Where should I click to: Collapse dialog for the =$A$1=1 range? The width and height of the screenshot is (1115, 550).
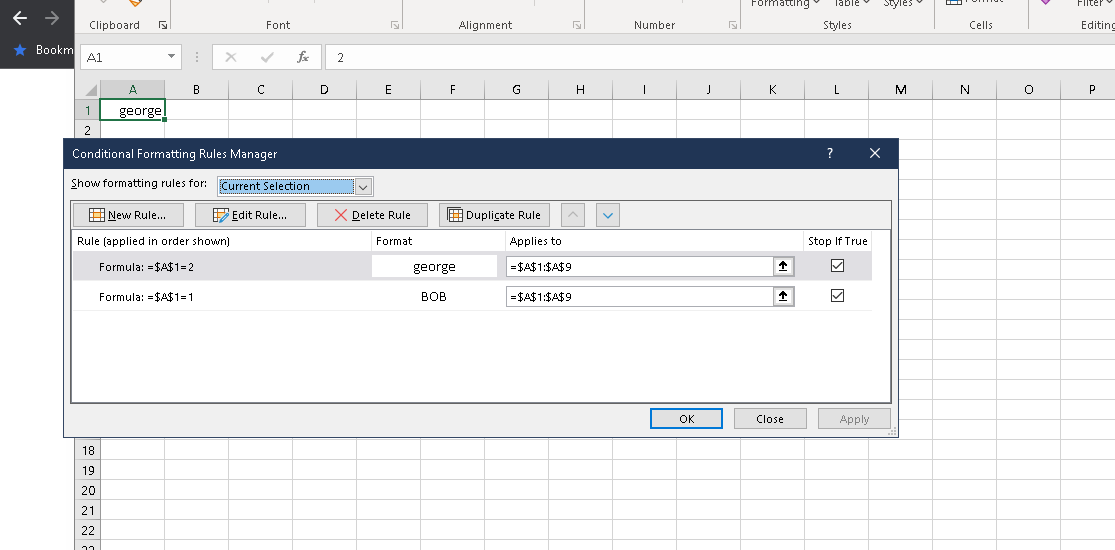tap(783, 297)
